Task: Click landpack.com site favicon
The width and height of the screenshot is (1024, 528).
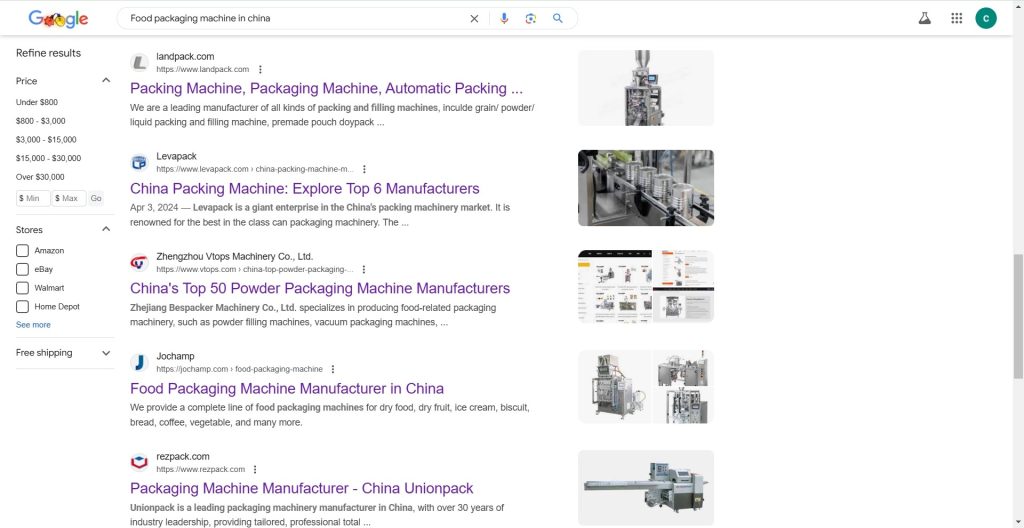Action: [139, 63]
